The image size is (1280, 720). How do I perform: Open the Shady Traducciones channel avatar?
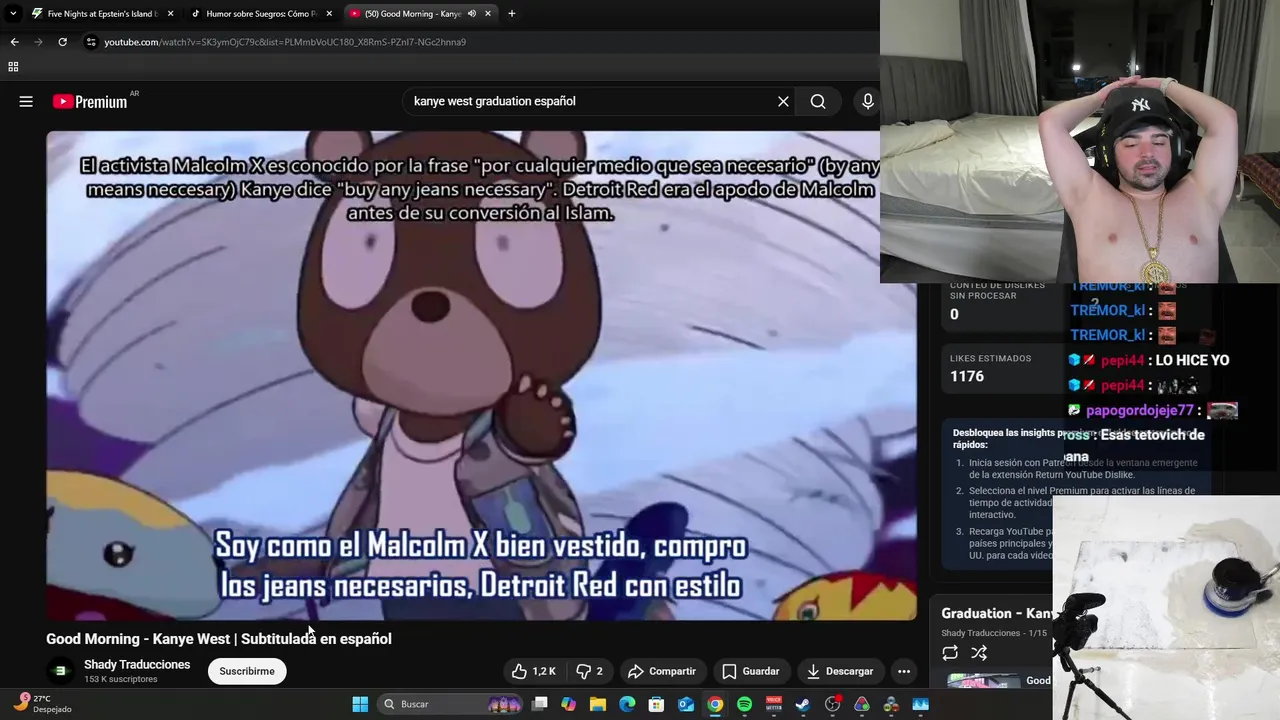60,671
